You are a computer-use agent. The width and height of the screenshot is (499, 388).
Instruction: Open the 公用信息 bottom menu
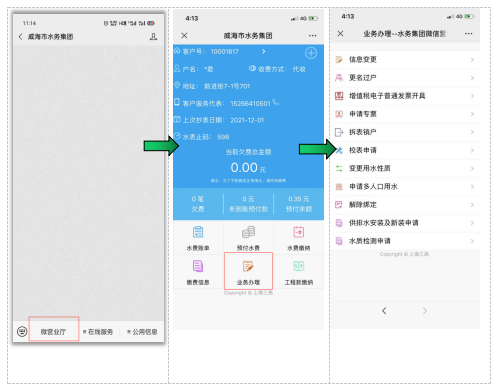142,332
